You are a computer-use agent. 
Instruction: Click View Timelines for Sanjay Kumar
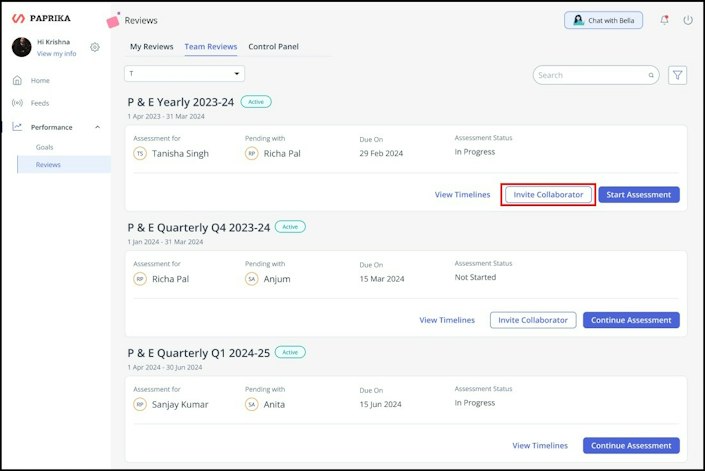(540, 445)
